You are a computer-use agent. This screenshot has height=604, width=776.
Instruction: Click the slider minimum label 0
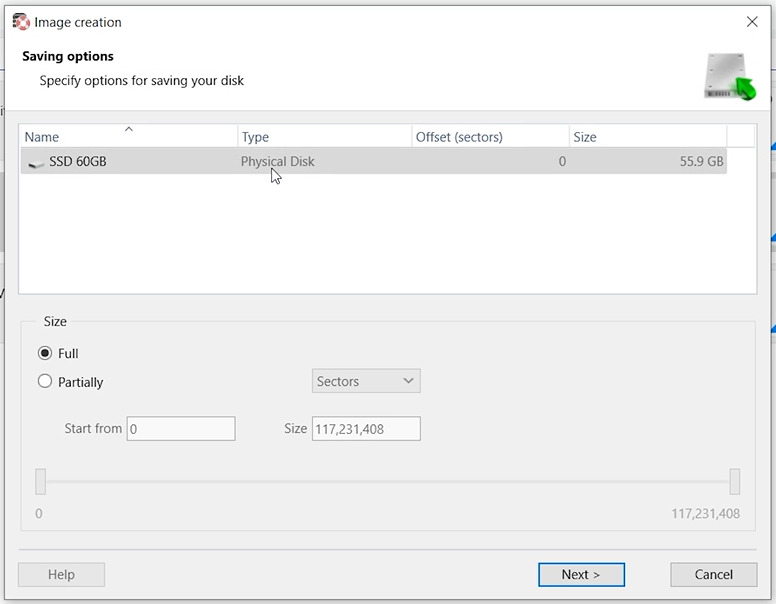pos(39,513)
